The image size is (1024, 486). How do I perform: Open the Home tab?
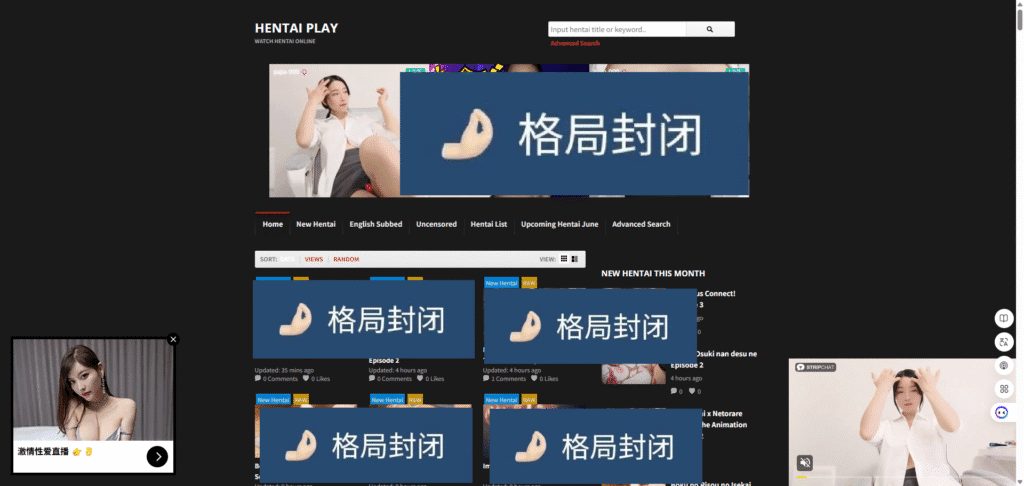click(x=272, y=224)
